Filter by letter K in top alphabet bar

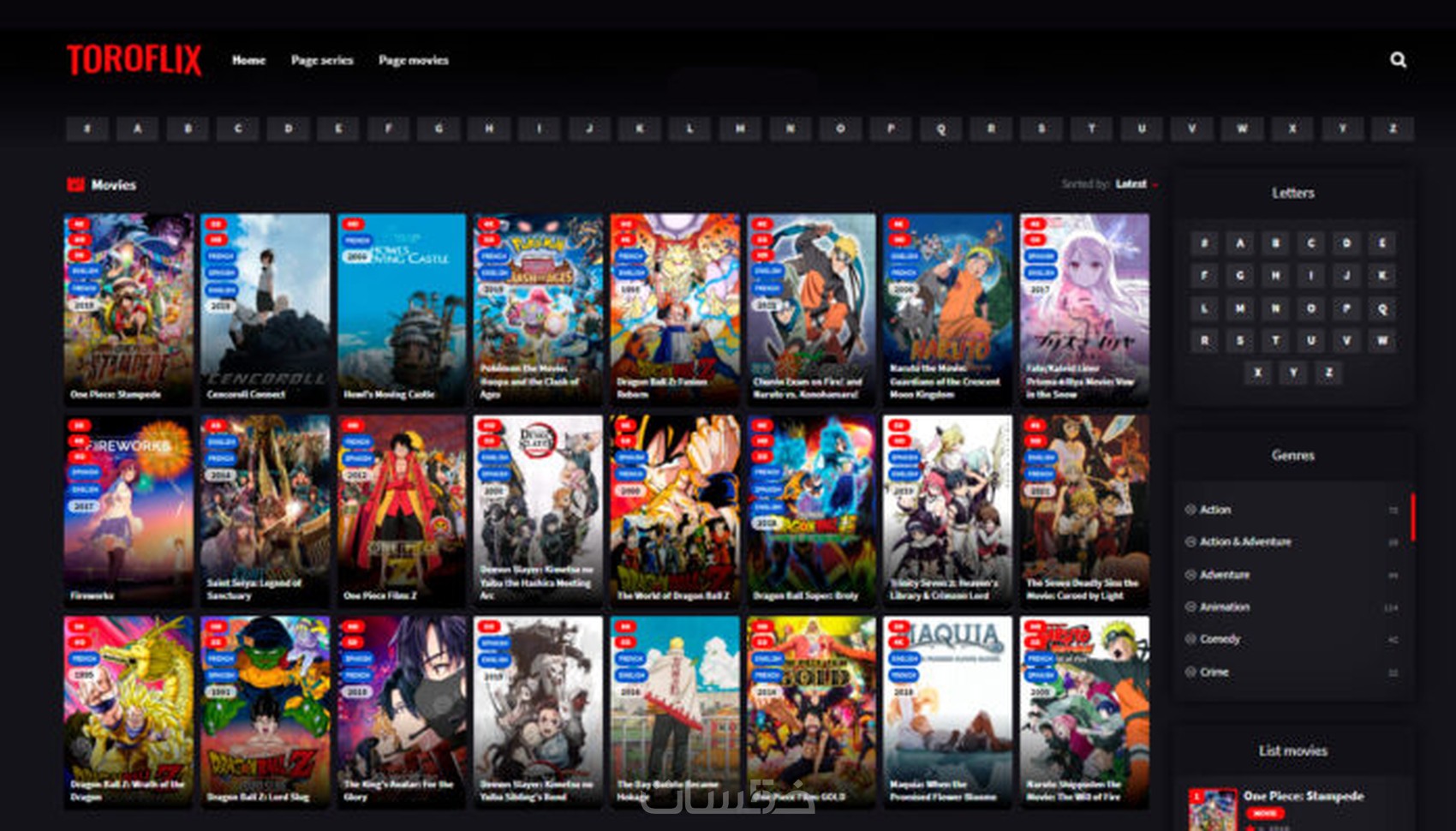[x=640, y=129]
